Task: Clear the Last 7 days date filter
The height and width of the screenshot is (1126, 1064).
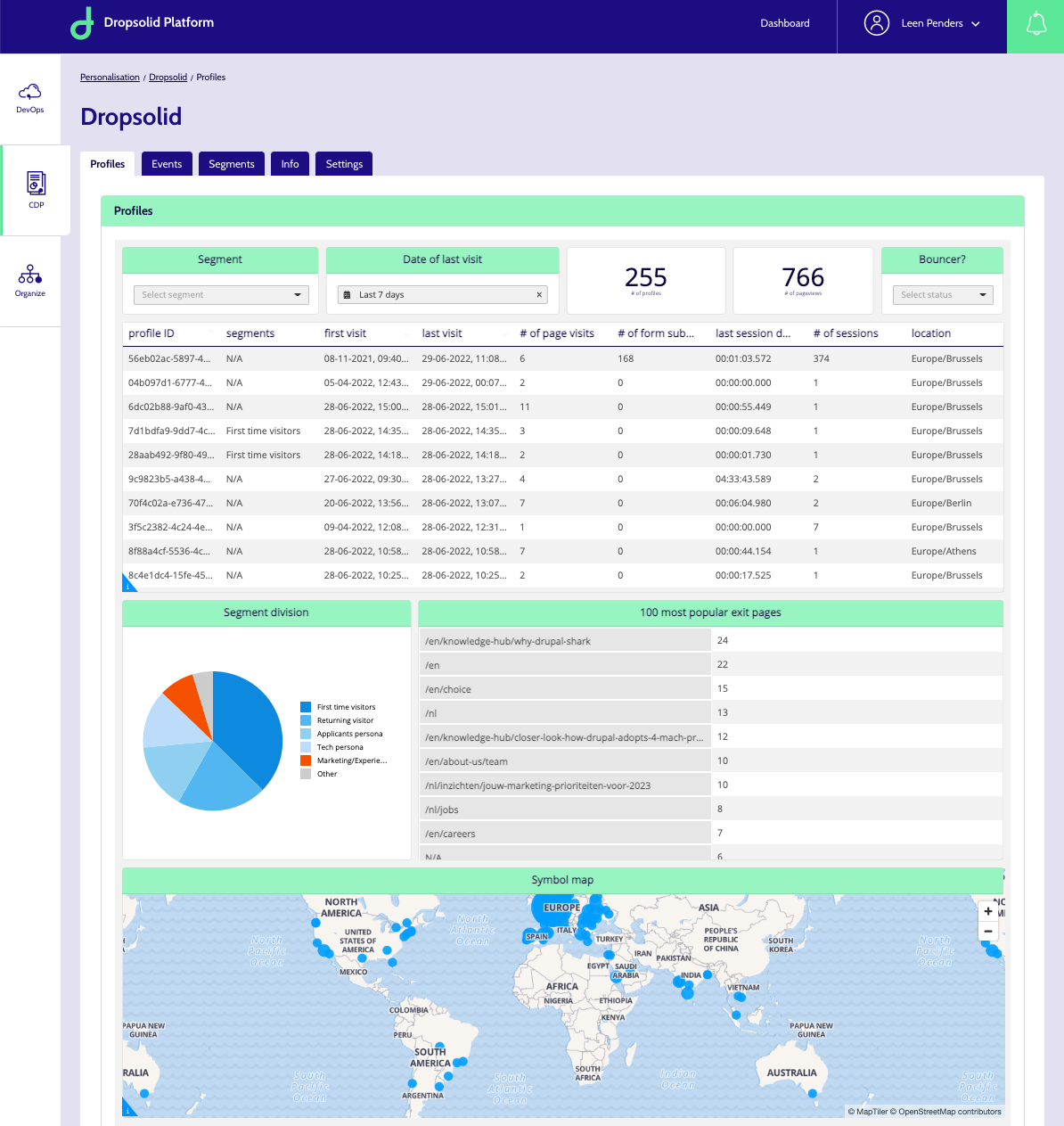Action: [539, 295]
